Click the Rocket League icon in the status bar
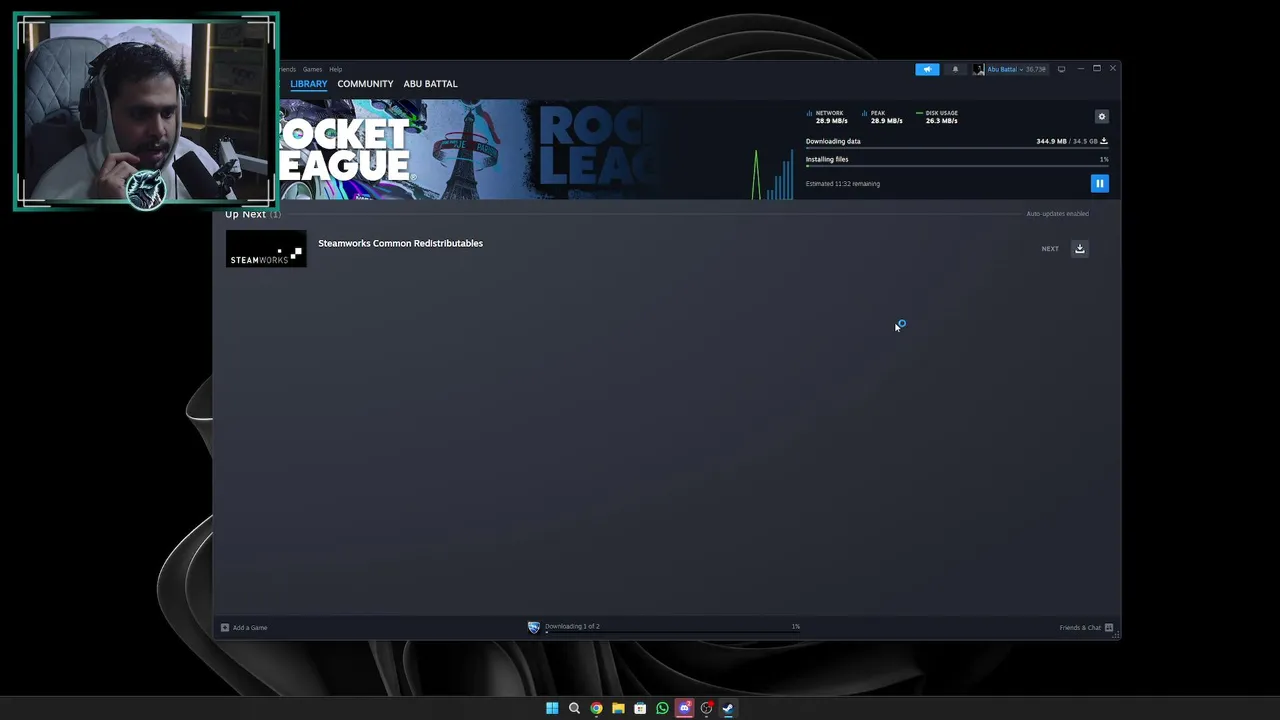 533,627
